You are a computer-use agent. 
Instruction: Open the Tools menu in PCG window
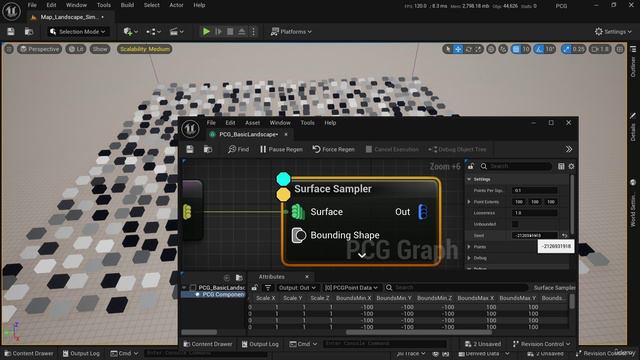[307, 122]
